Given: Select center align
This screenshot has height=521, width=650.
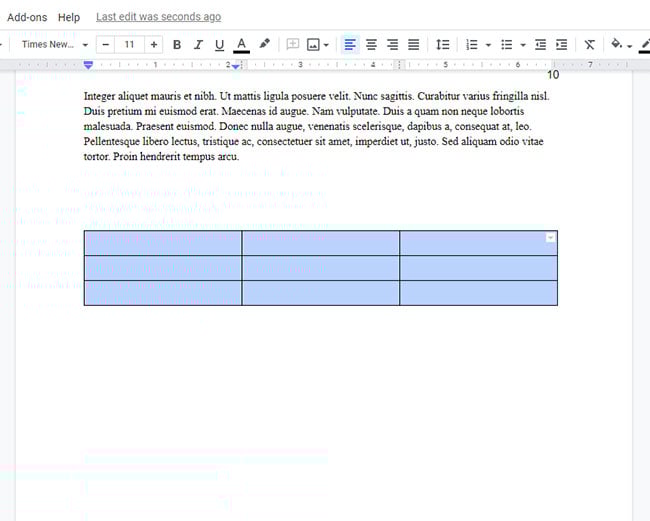Looking at the screenshot, I should pos(371,44).
